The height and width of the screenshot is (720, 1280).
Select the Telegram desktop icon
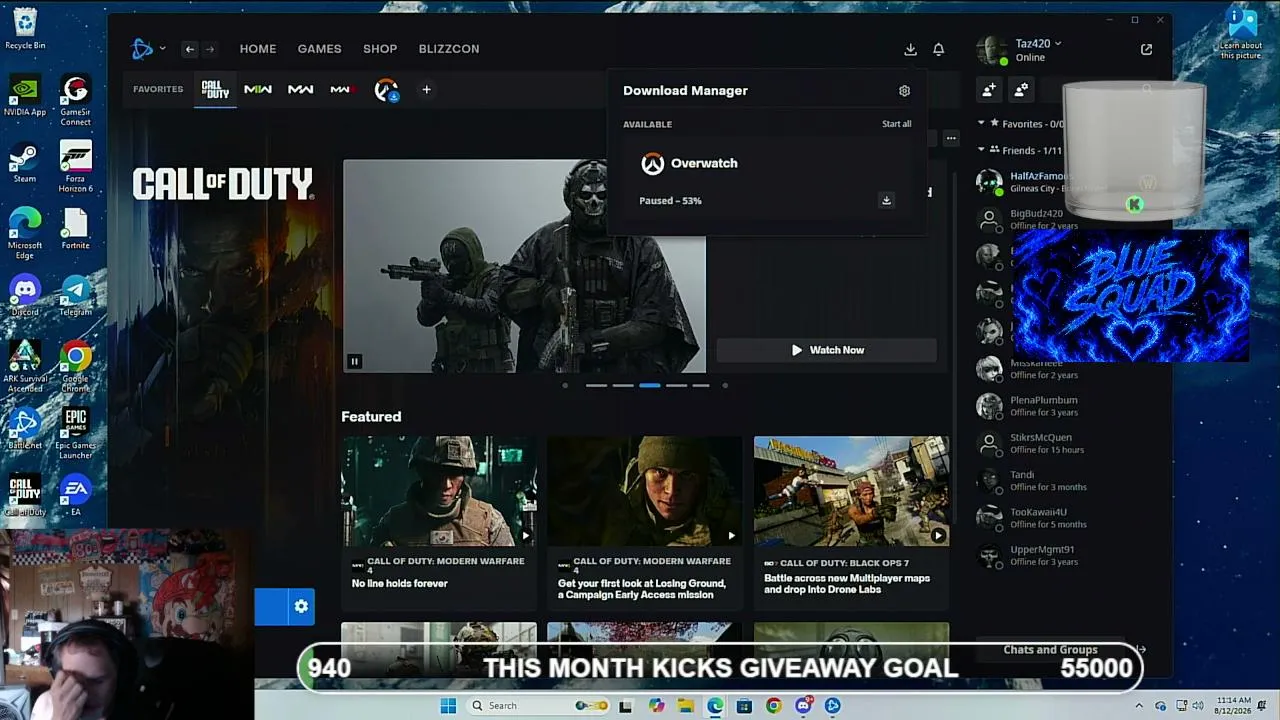pyautogui.click(x=75, y=297)
